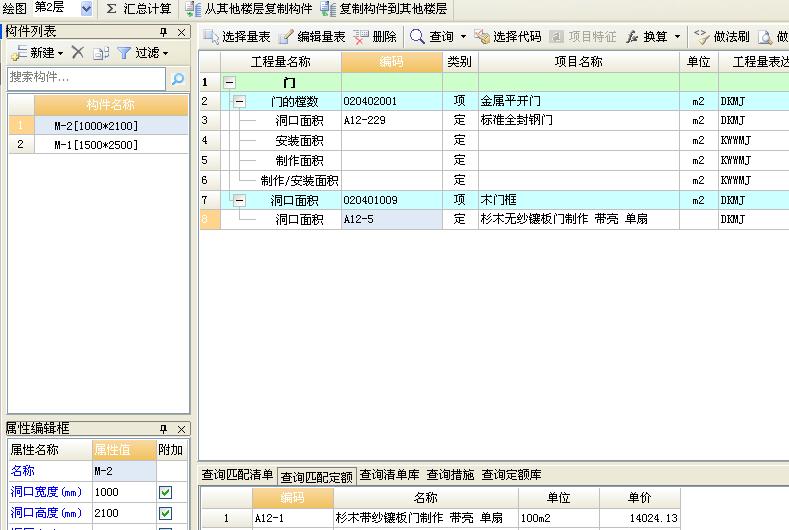Collapse the 木门框 row expander
The image size is (789, 530).
tap(240, 201)
